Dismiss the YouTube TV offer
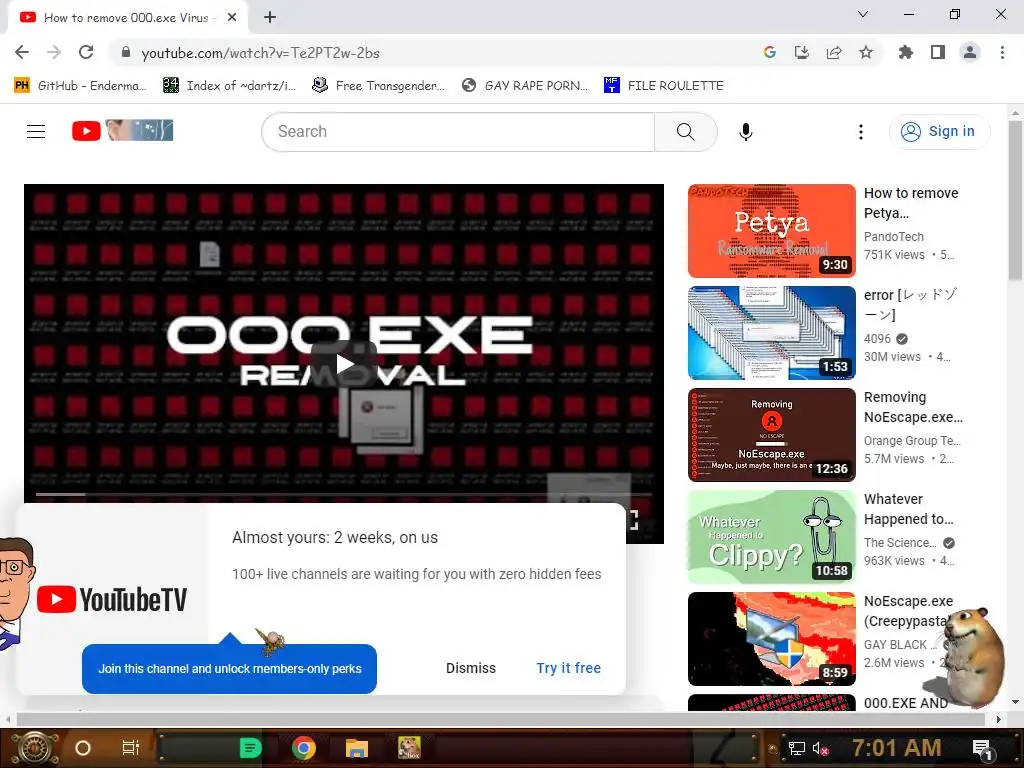1024x768 pixels. 471,668
